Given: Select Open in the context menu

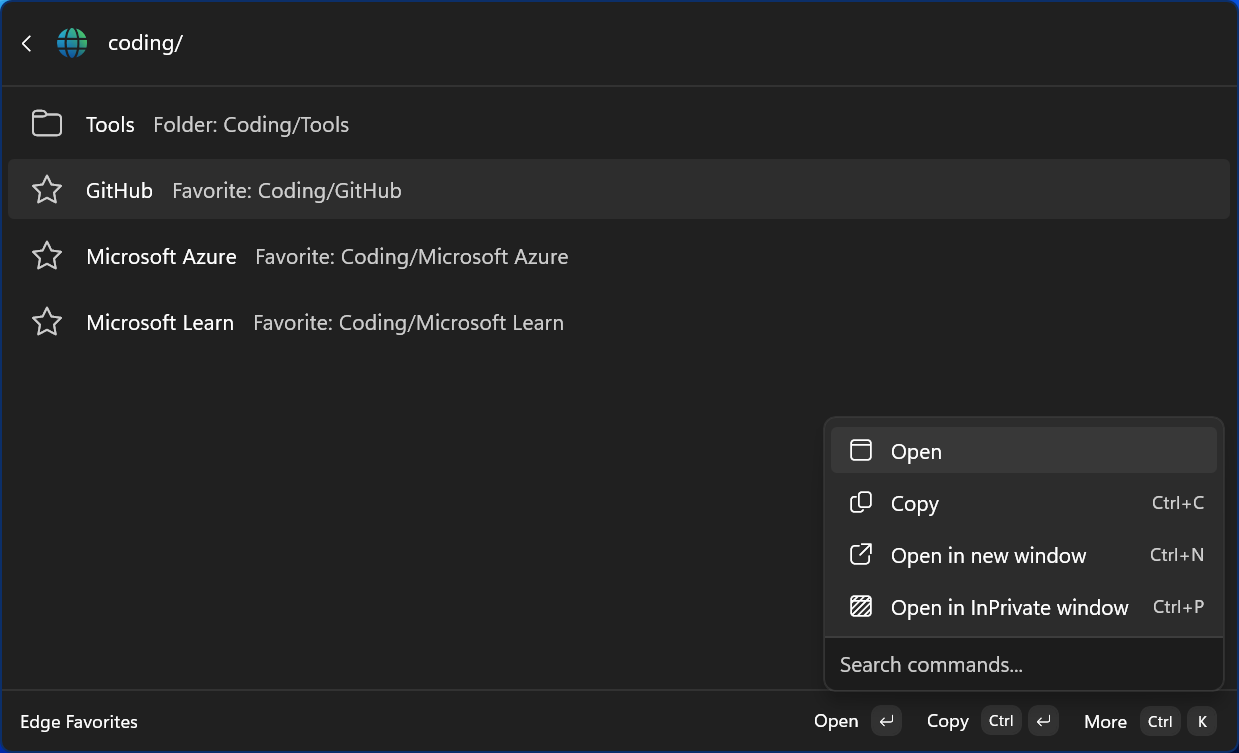Looking at the screenshot, I should coord(1024,451).
